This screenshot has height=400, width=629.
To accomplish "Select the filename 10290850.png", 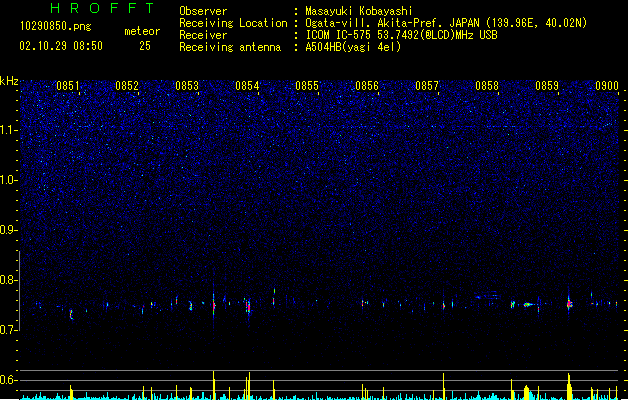I will 56,26.
